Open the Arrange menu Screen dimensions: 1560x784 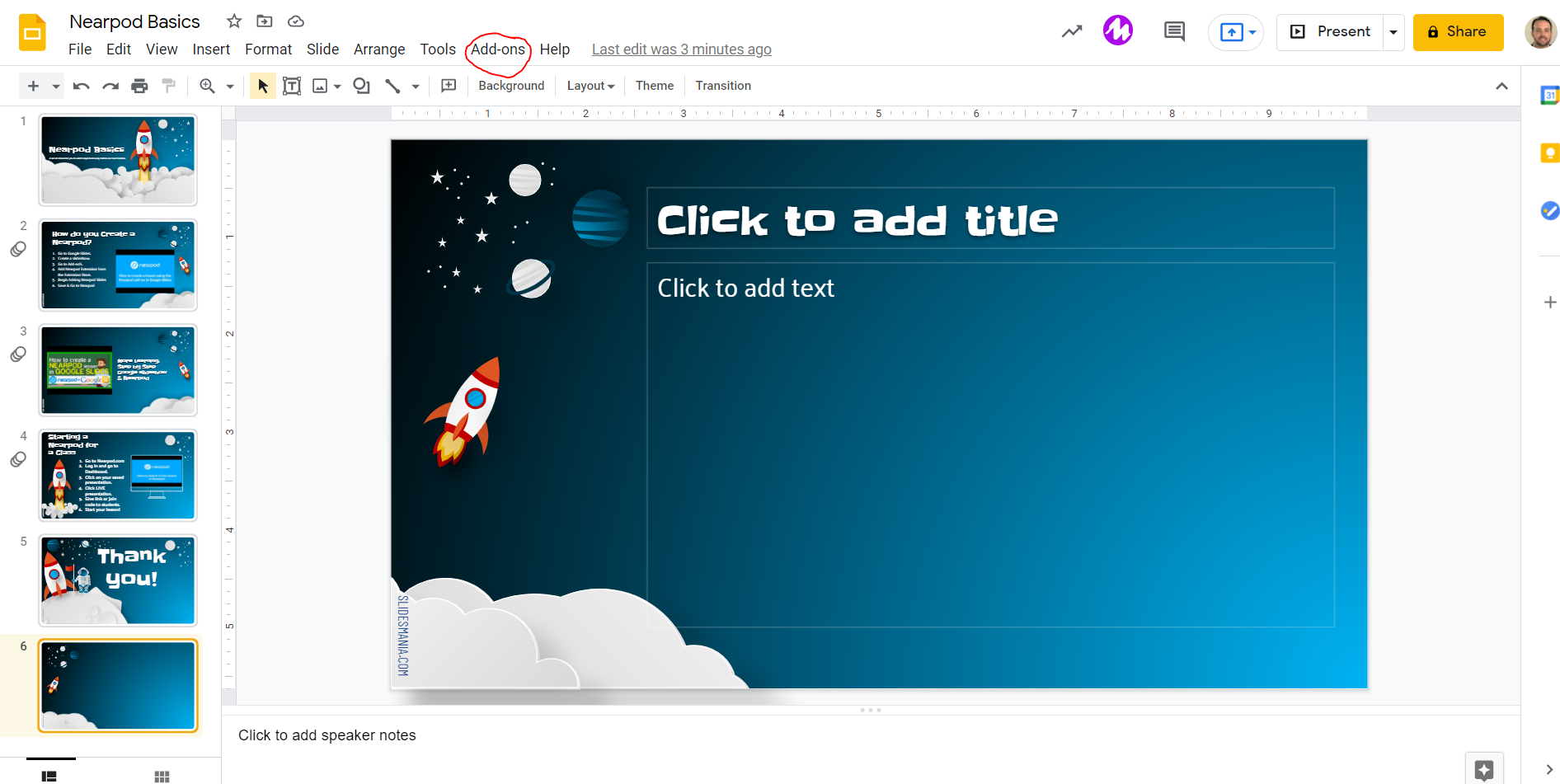[379, 49]
